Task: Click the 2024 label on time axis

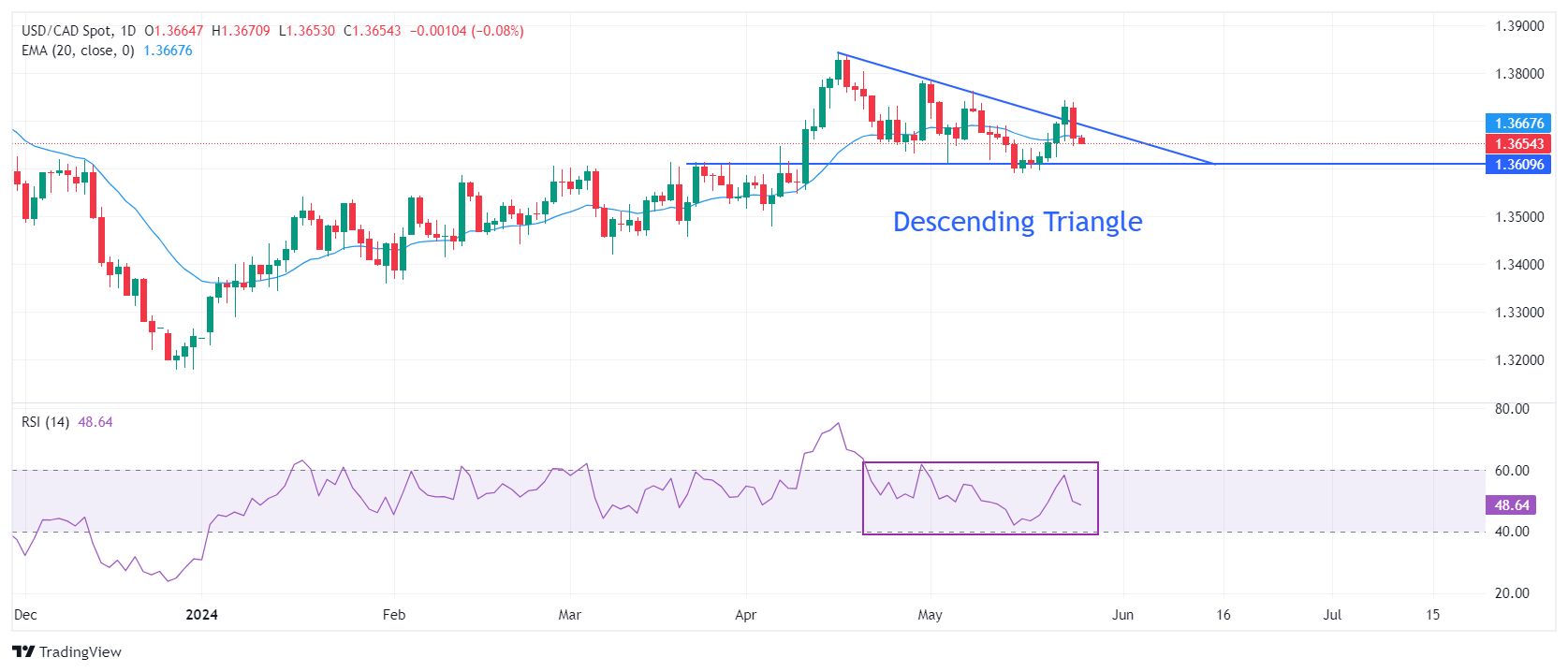Action: (x=201, y=615)
